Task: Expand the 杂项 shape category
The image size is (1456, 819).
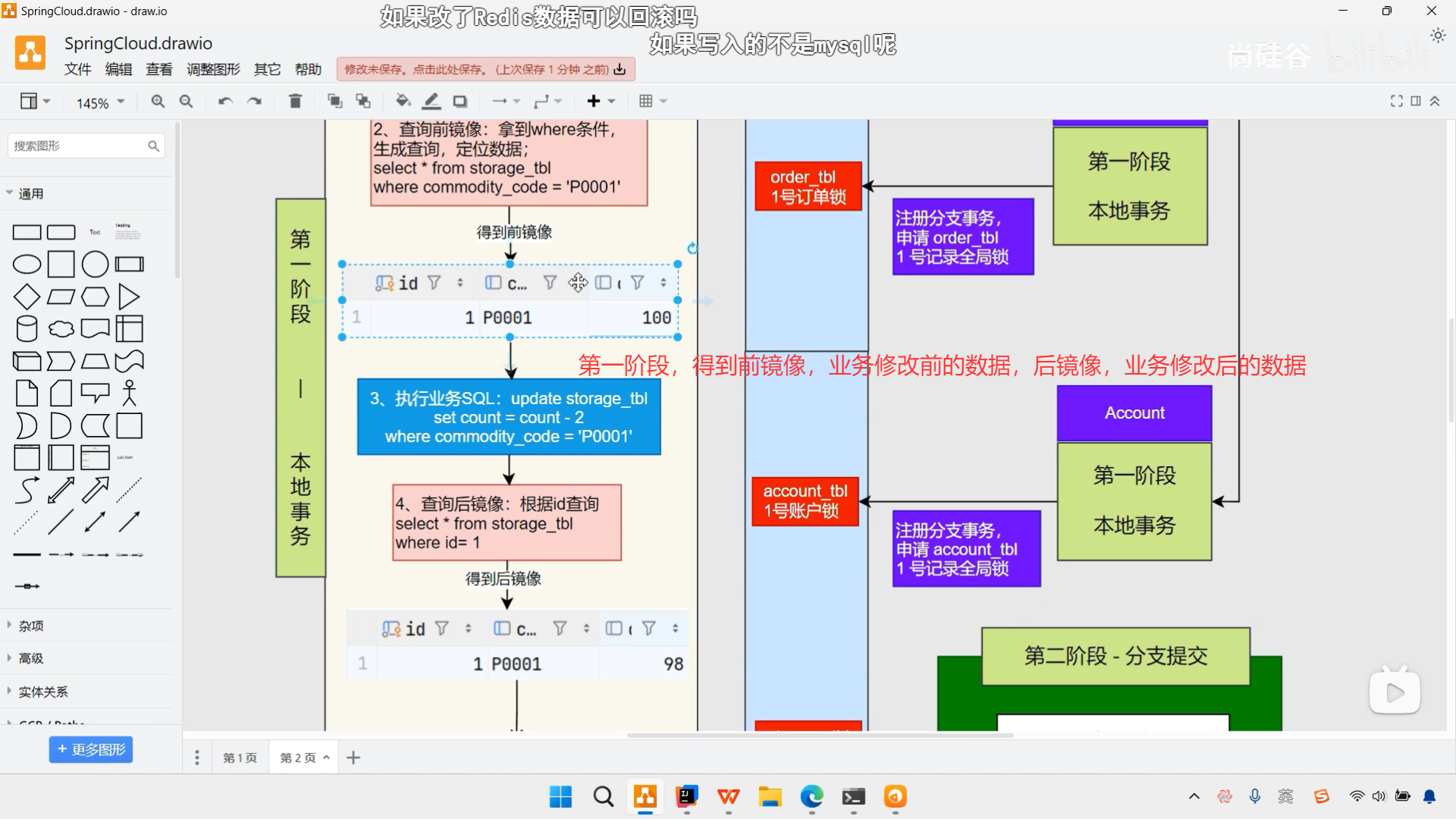Action: click(x=31, y=626)
